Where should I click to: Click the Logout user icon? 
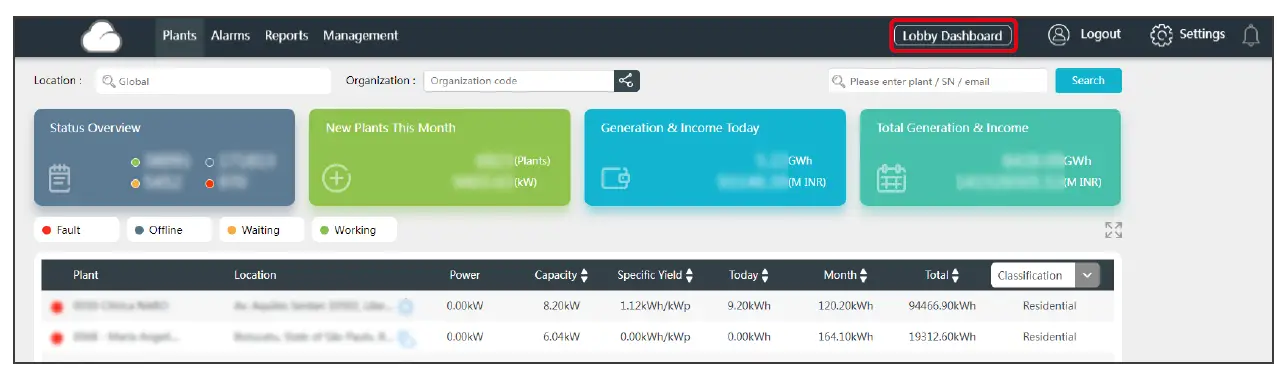(x=1058, y=35)
